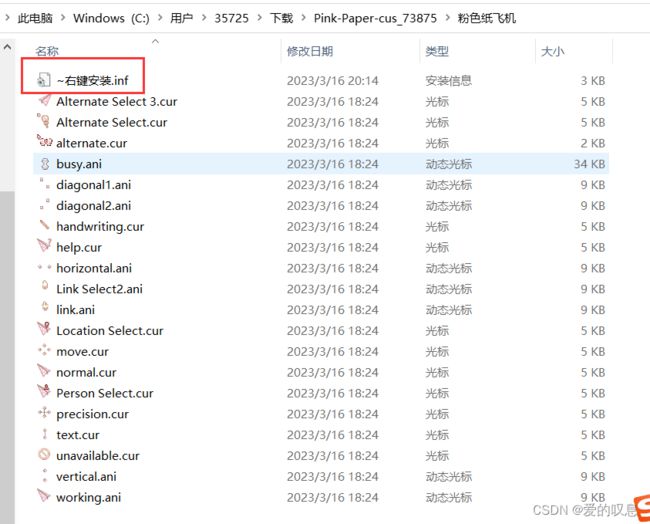Click the sort direction arrow above 名称

[x=155, y=41]
